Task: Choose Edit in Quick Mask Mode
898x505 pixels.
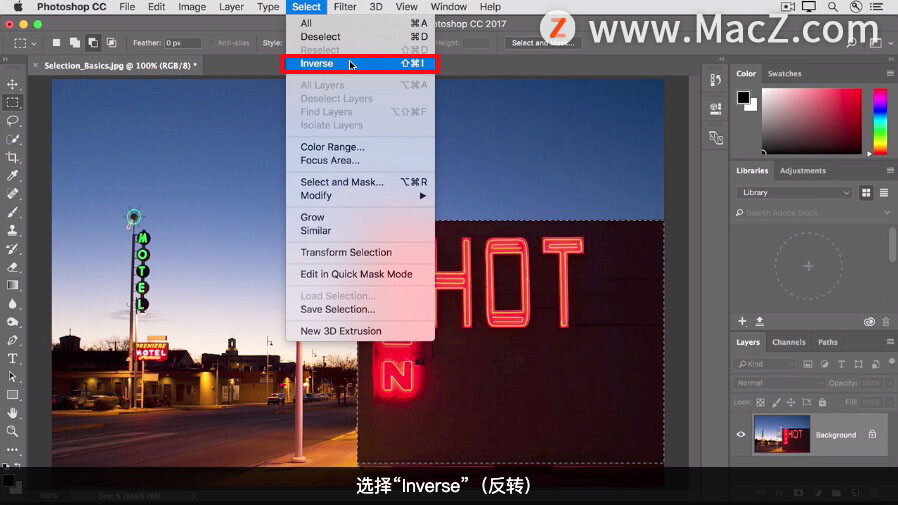Action: click(x=360, y=274)
